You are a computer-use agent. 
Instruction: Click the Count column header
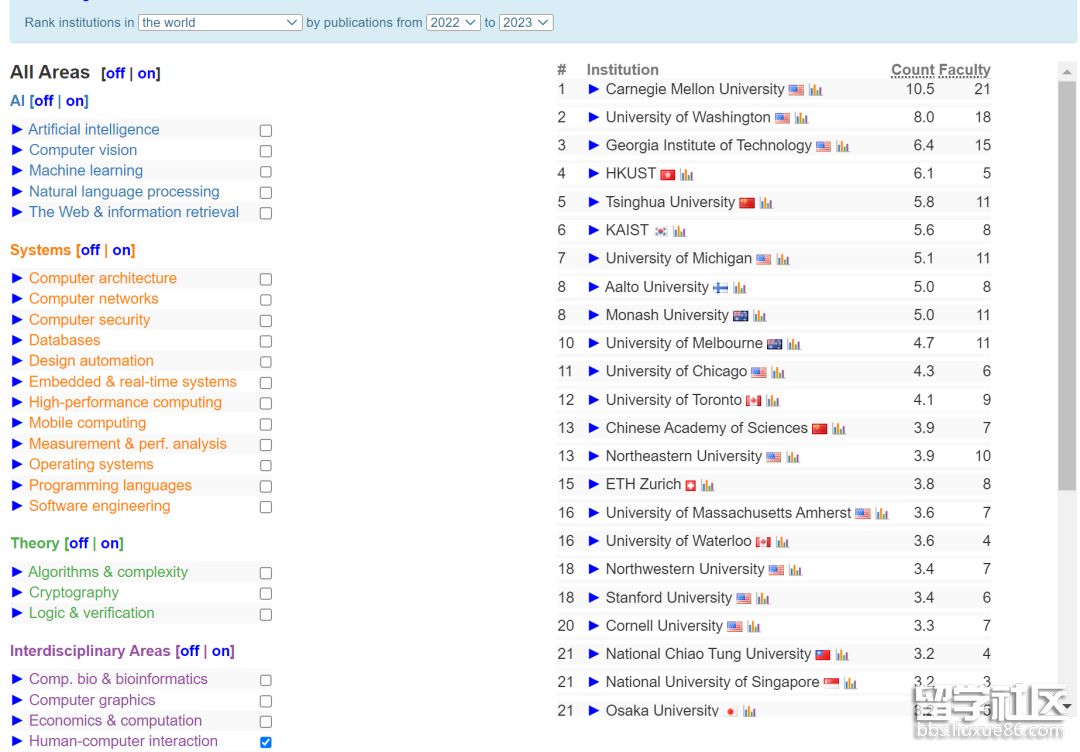pyautogui.click(x=913, y=70)
